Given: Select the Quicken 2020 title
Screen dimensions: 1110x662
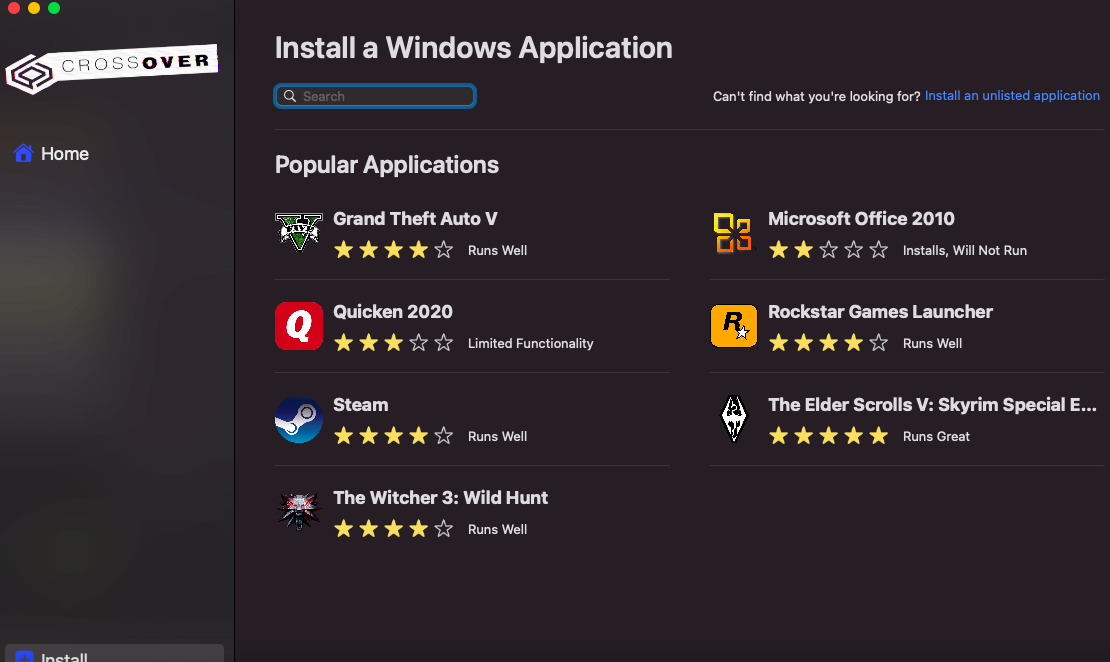Looking at the screenshot, I should 393,312.
